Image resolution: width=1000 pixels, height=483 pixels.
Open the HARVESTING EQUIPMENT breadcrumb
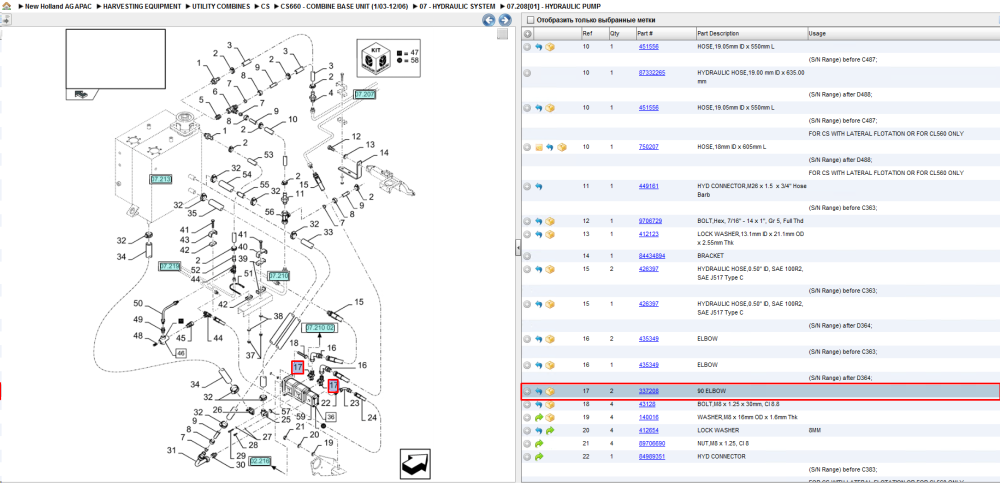coord(142,6)
